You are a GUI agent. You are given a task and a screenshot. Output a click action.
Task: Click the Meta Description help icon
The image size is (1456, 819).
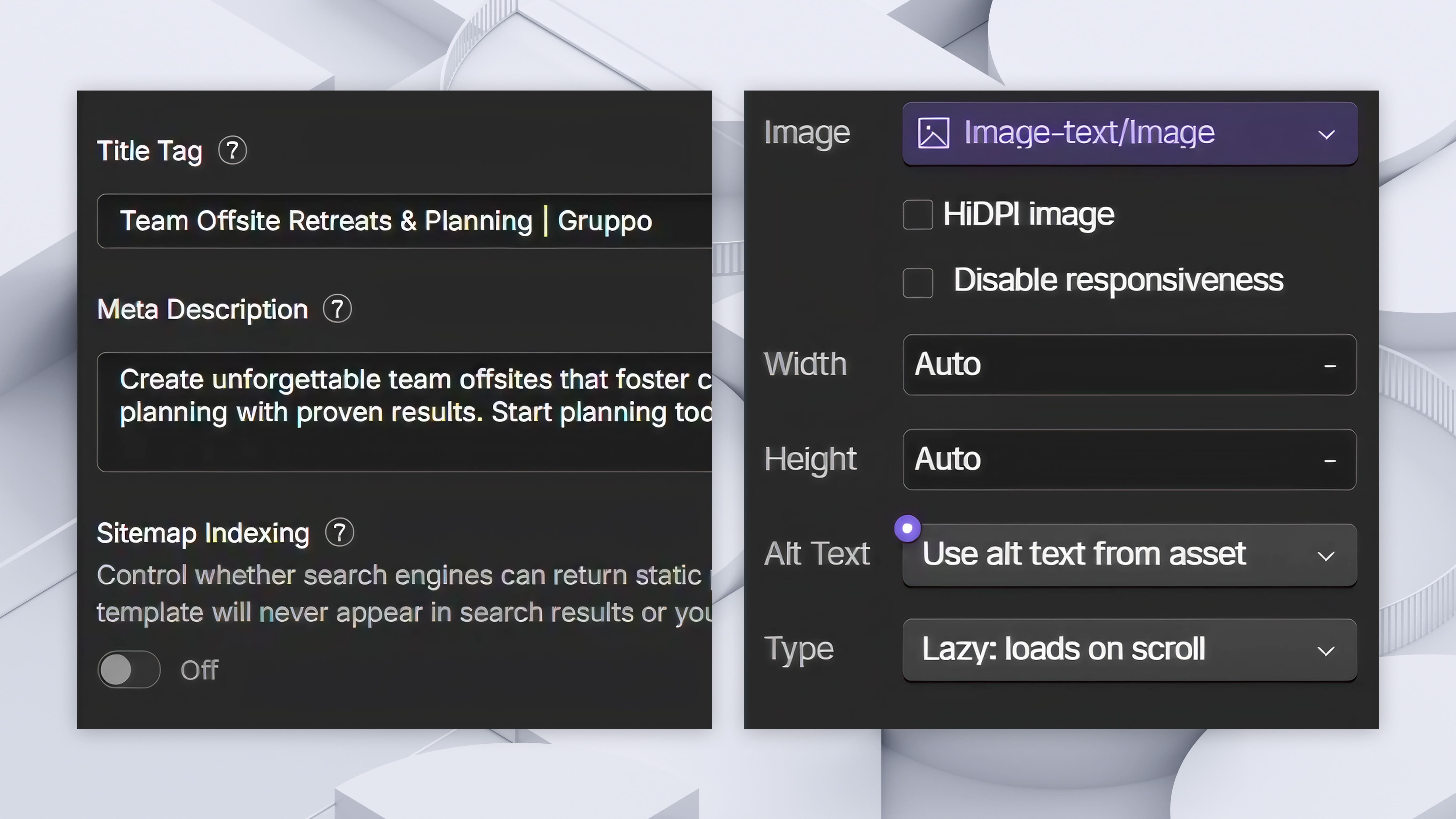click(x=338, y=309)
